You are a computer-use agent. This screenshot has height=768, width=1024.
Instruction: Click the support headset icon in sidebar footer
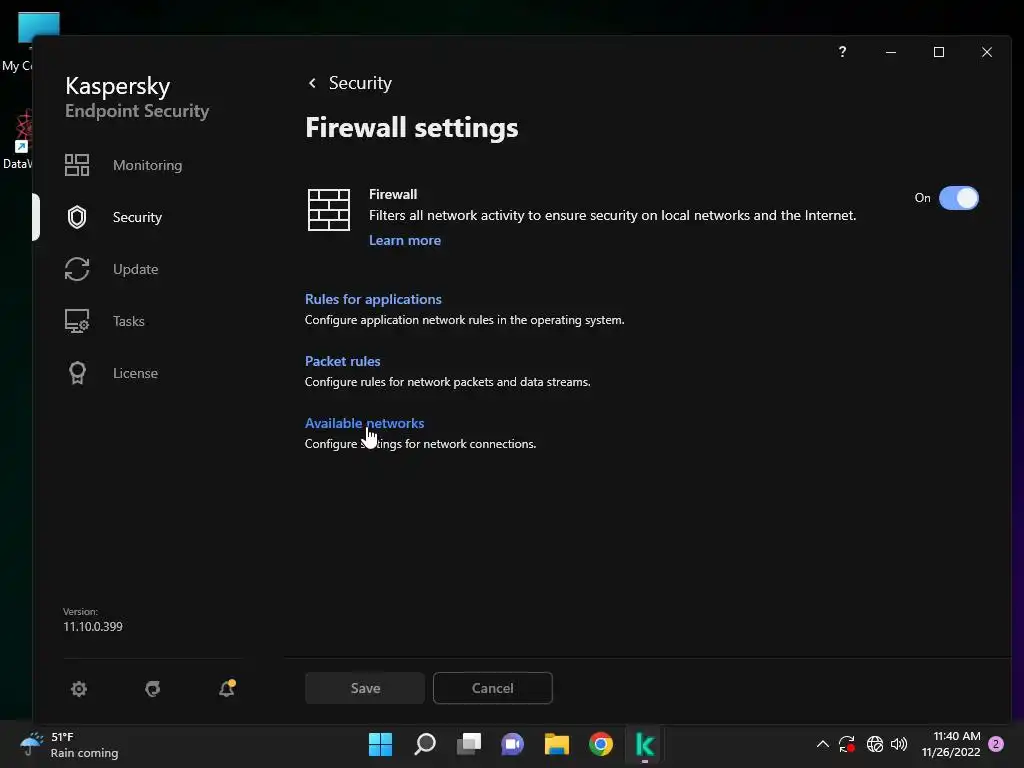(153, 688)
